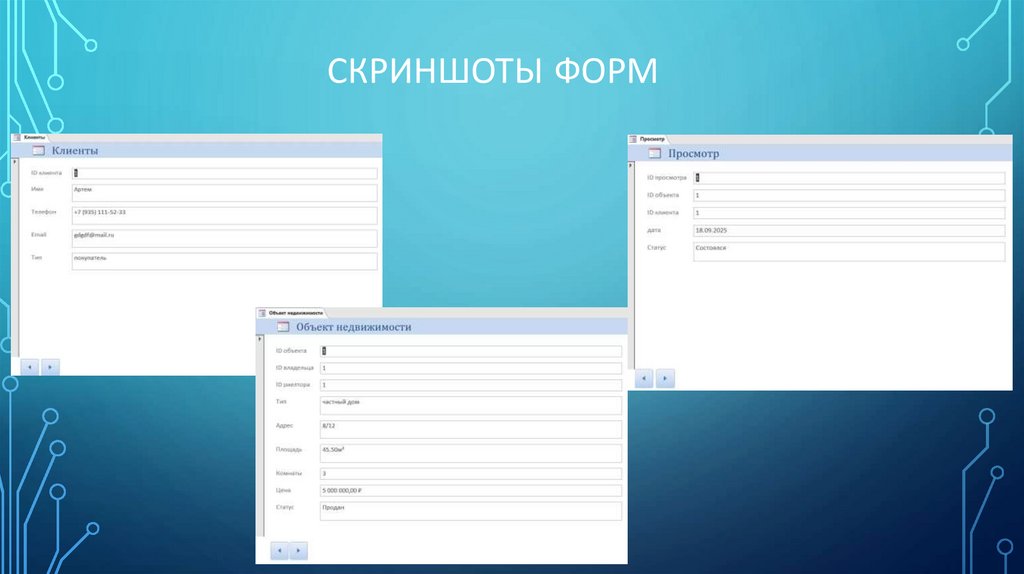Click the form icon beside Объект недвижимости header

283,327
